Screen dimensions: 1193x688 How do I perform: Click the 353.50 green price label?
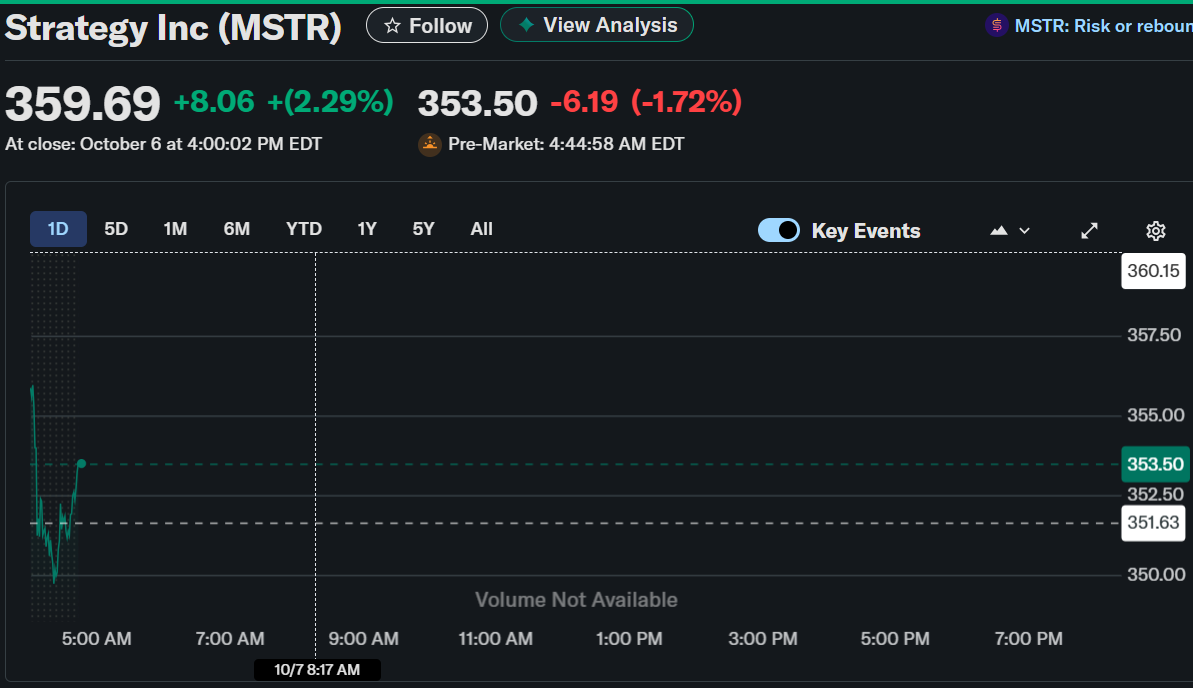pyautogui.click(x=1155, y=464)
